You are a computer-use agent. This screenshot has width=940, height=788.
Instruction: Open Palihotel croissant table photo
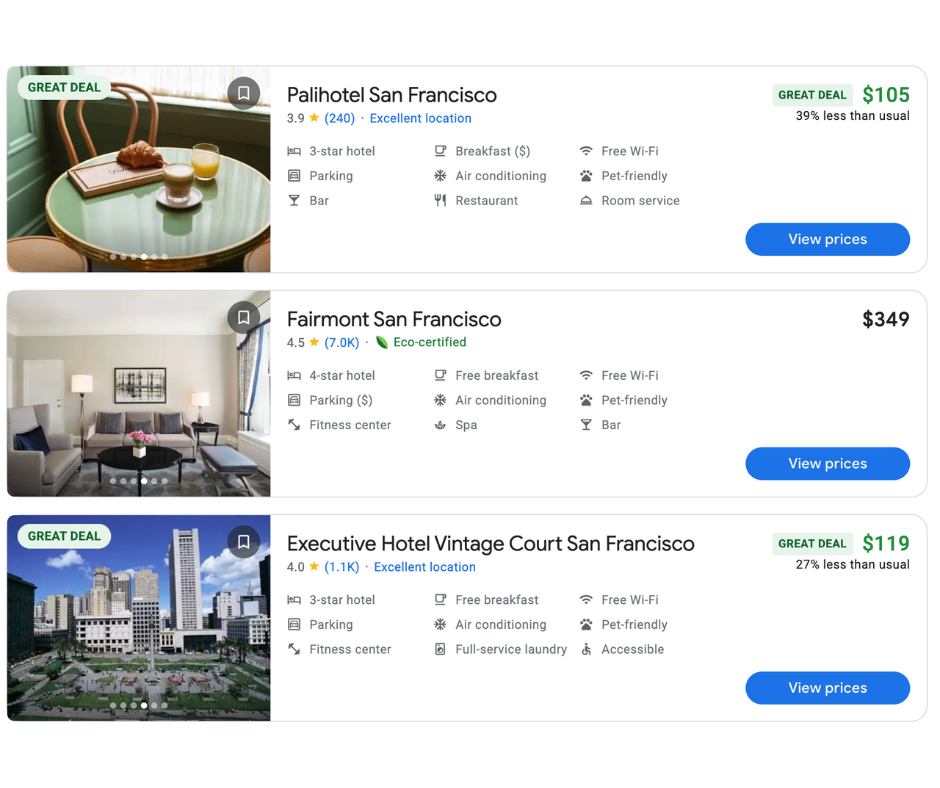tap(138, 169)
